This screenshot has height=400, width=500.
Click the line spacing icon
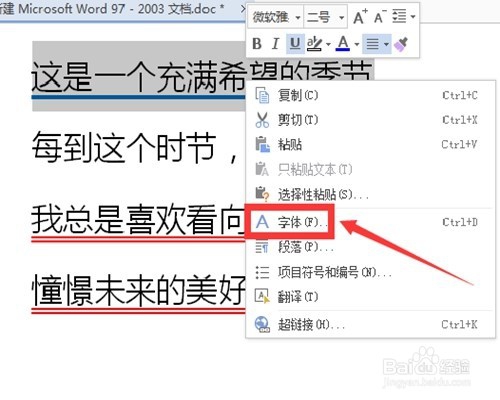tap(399, 16)
